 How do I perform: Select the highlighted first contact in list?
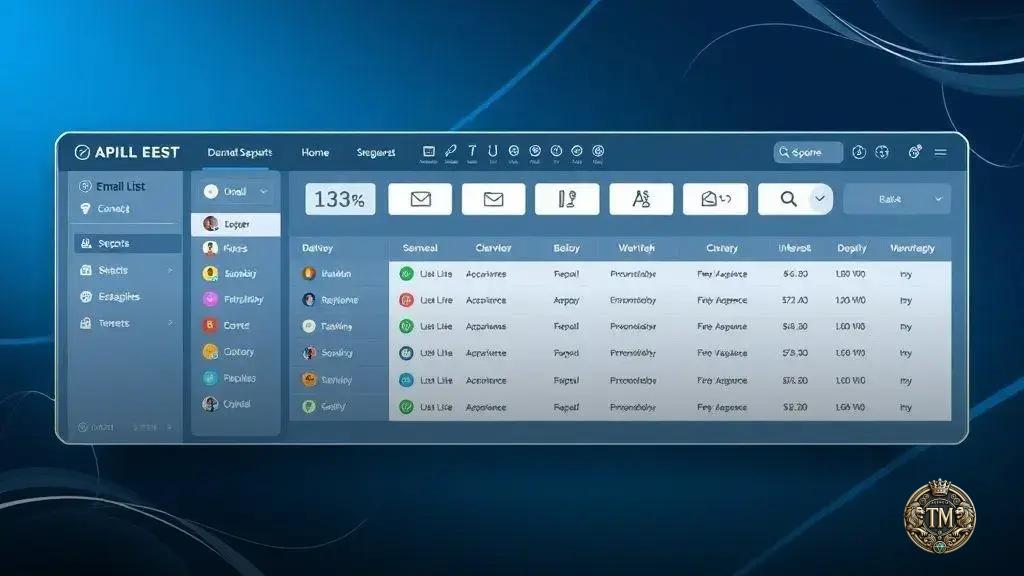pos(236,225)
